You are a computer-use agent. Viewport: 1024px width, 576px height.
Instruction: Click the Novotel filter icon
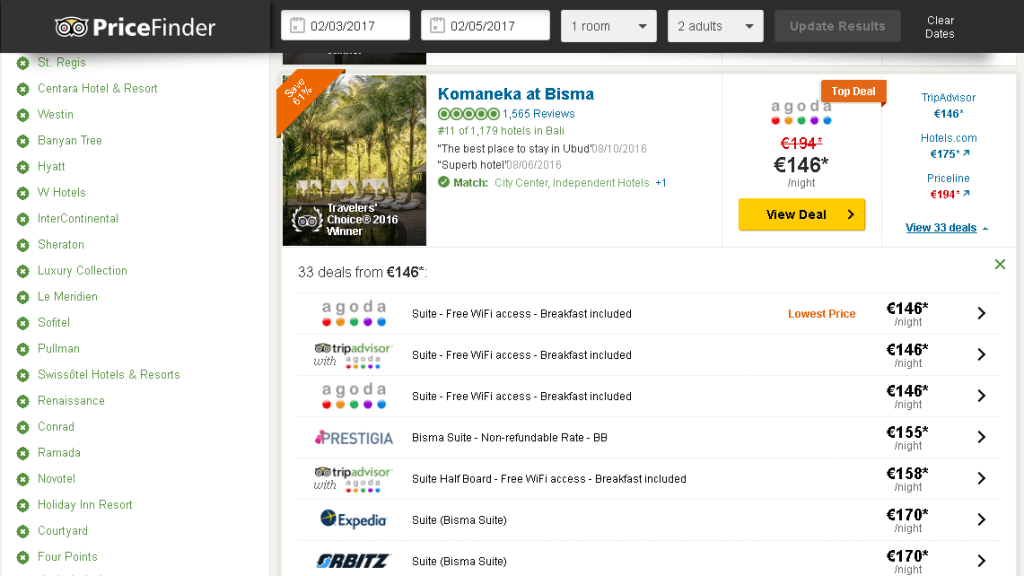click(x=23, y=479)
